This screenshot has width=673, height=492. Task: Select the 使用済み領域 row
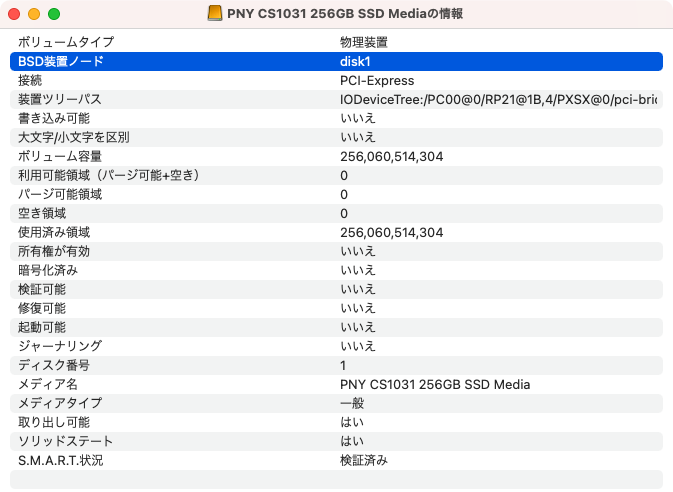pos(336,232)
